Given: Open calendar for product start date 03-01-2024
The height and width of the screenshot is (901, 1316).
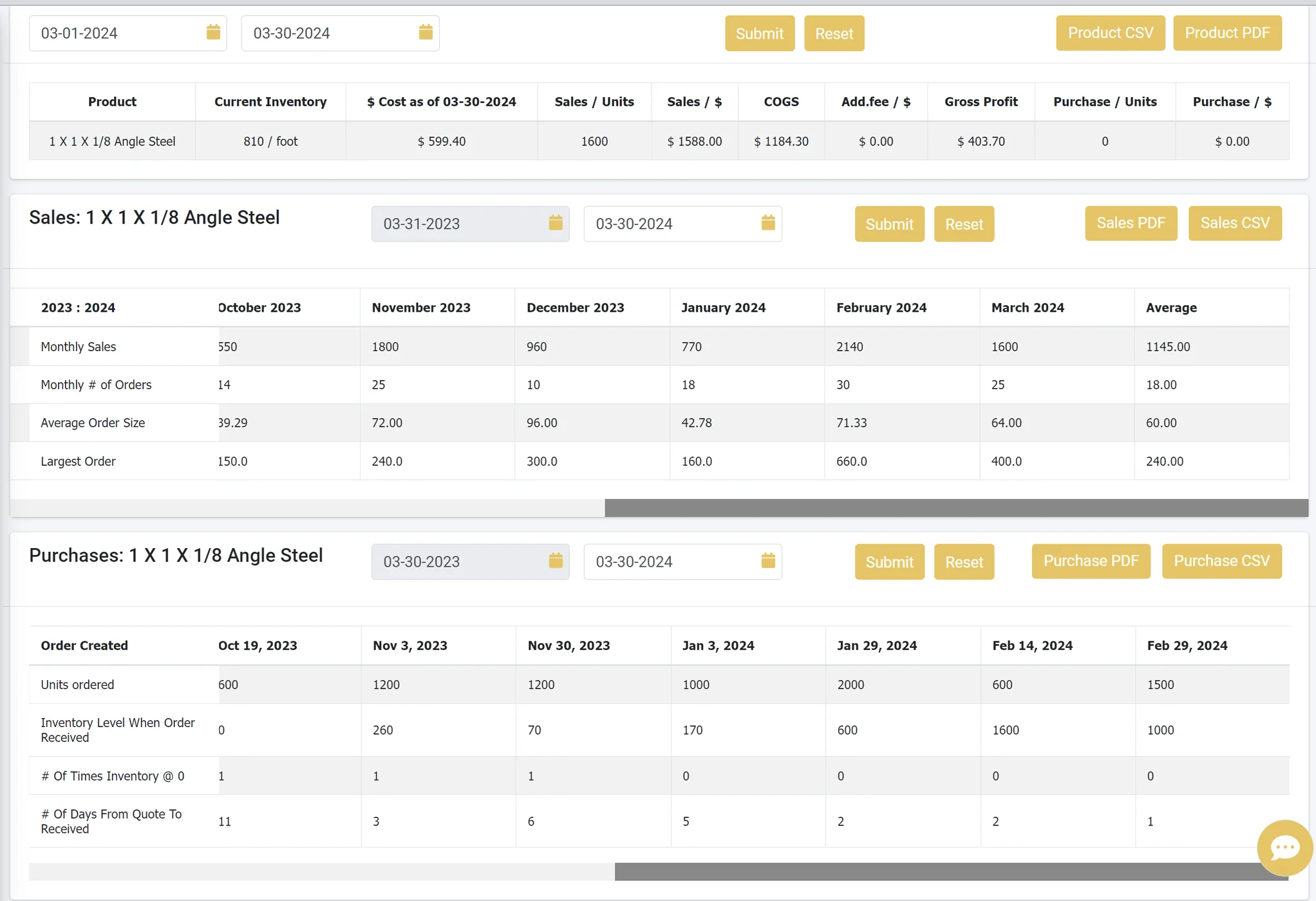Looking at the screenshot, I should (x=213, y=32).
